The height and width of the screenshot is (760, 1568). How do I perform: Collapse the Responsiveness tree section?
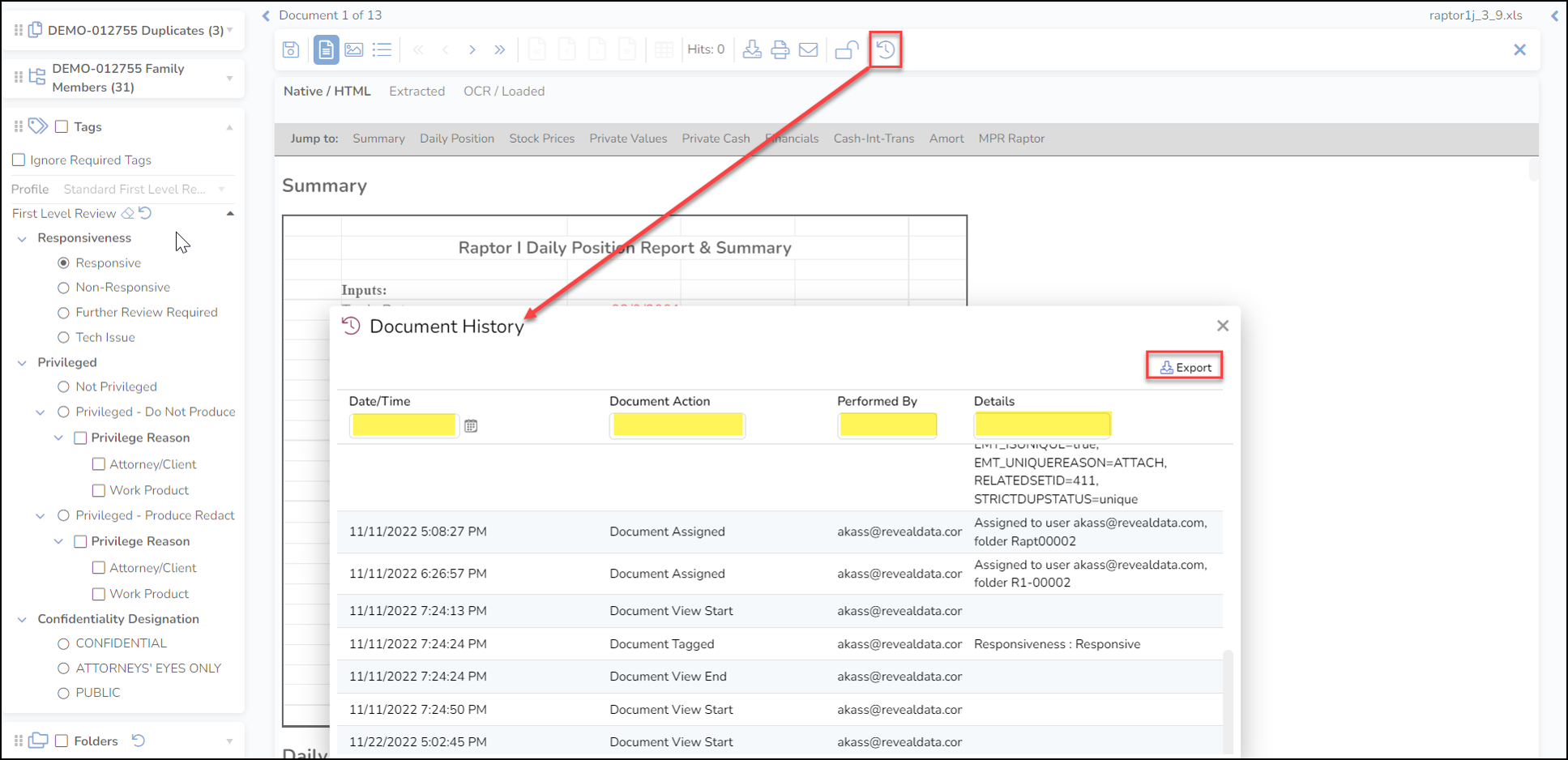(22, 238)
